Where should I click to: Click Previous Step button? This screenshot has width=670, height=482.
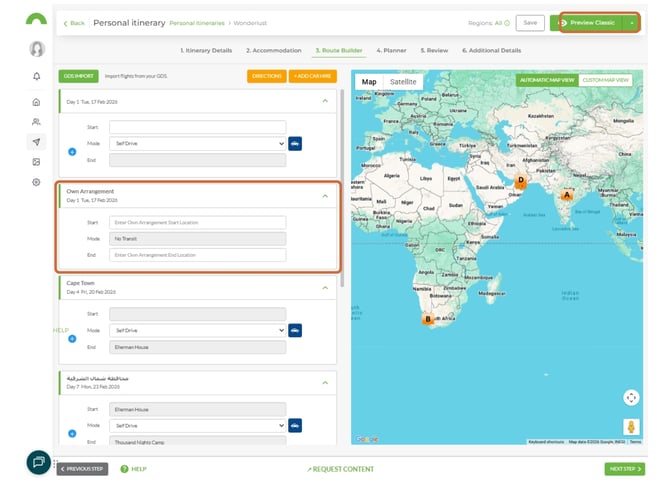[82, 469]
